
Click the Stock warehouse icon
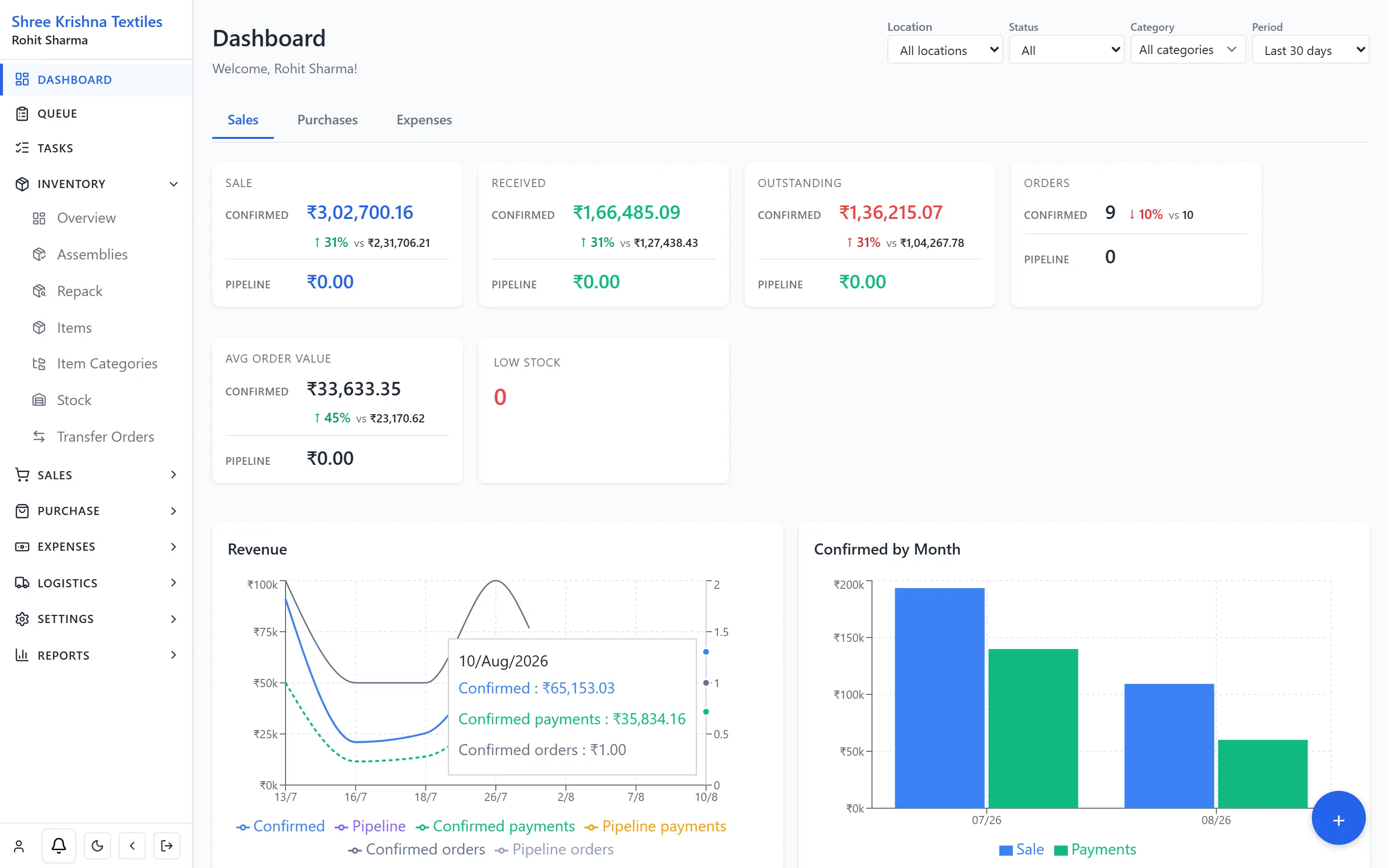click(x=39, y=400)
